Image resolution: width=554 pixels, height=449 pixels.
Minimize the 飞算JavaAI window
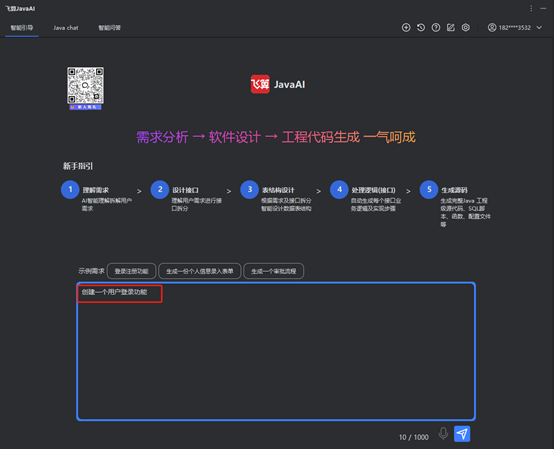pos(543,8)
